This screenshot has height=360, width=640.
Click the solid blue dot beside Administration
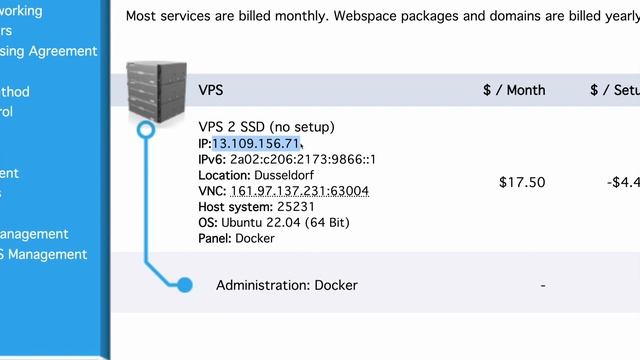(x=185, y=285)
